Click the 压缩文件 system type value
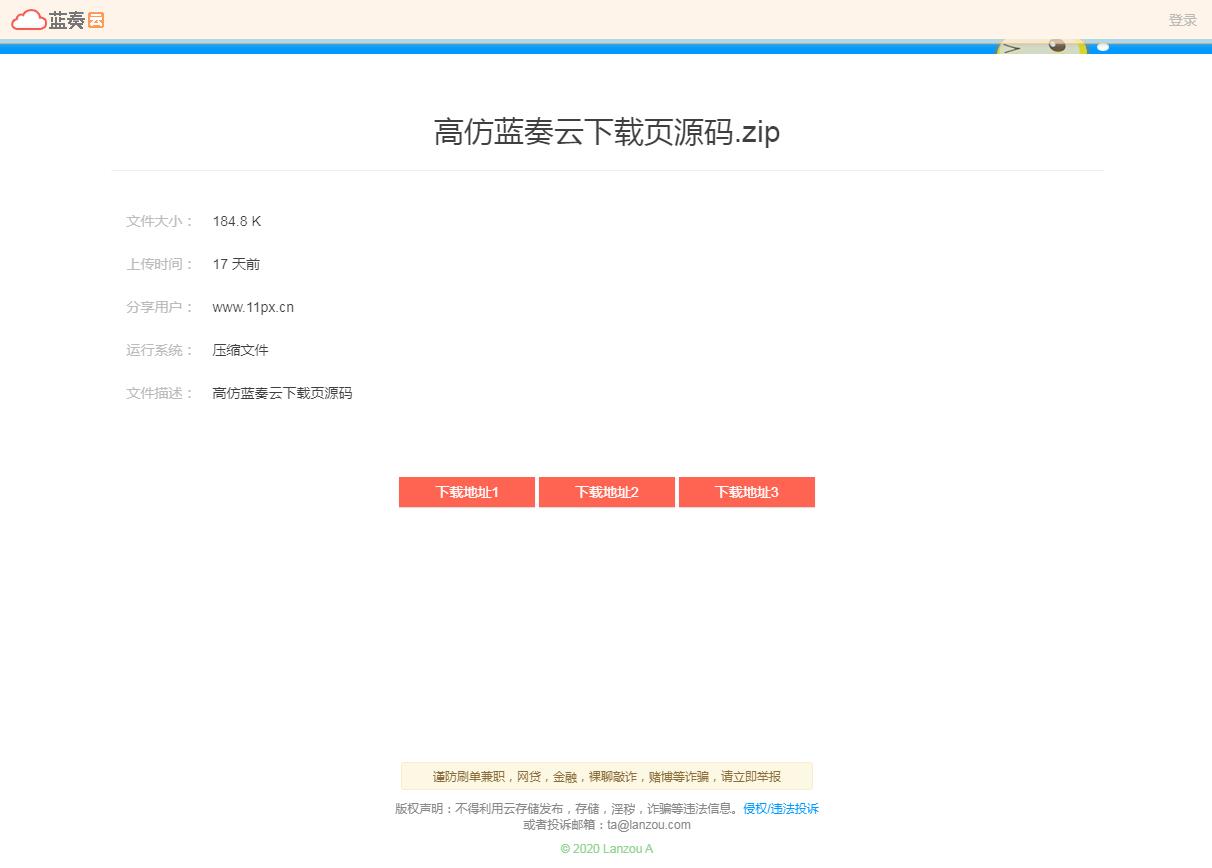This screenshot has height=868, width=1212. tap(240, 350)
